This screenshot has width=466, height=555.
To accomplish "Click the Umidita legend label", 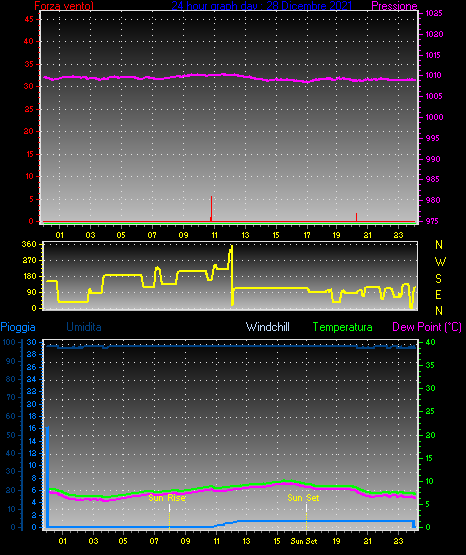I will 84,327.
